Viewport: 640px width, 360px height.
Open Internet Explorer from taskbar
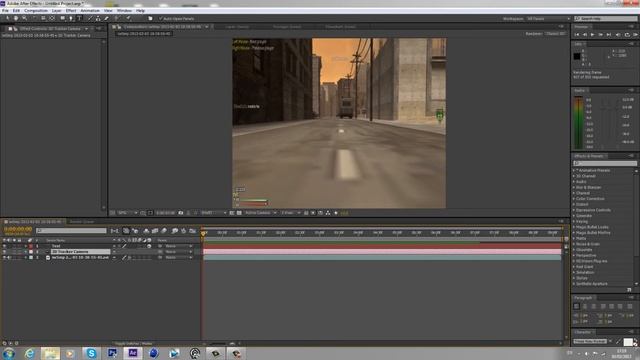click(x=29, y=353)
